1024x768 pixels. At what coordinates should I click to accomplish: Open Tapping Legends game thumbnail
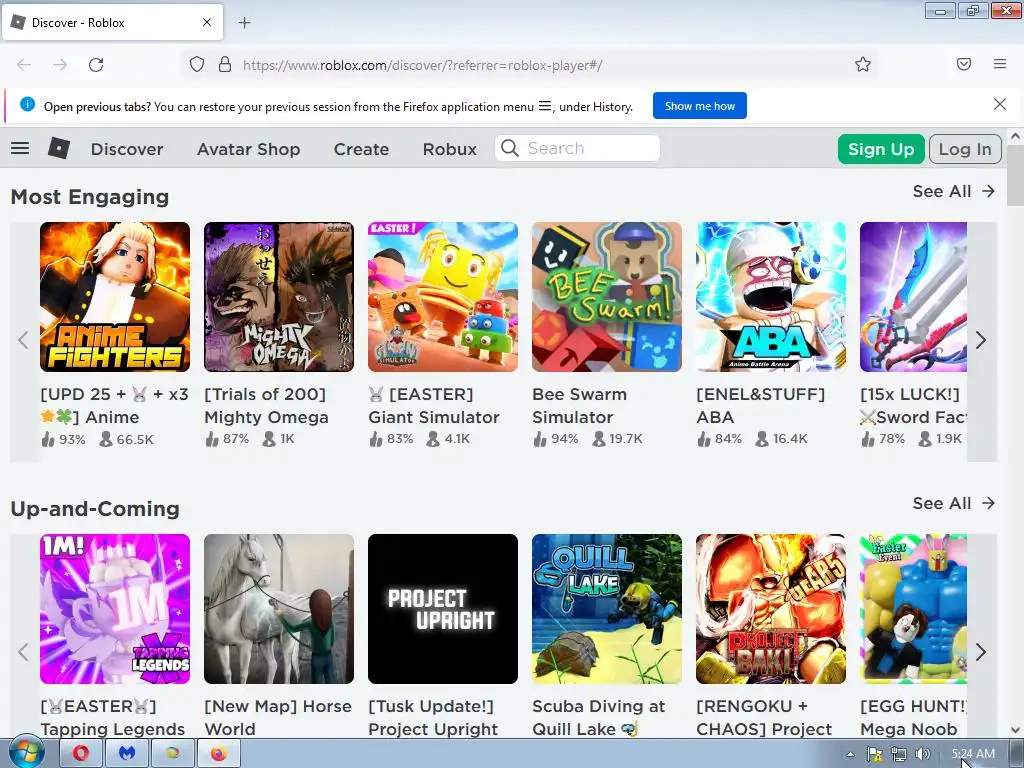click(x=115, y=609)
